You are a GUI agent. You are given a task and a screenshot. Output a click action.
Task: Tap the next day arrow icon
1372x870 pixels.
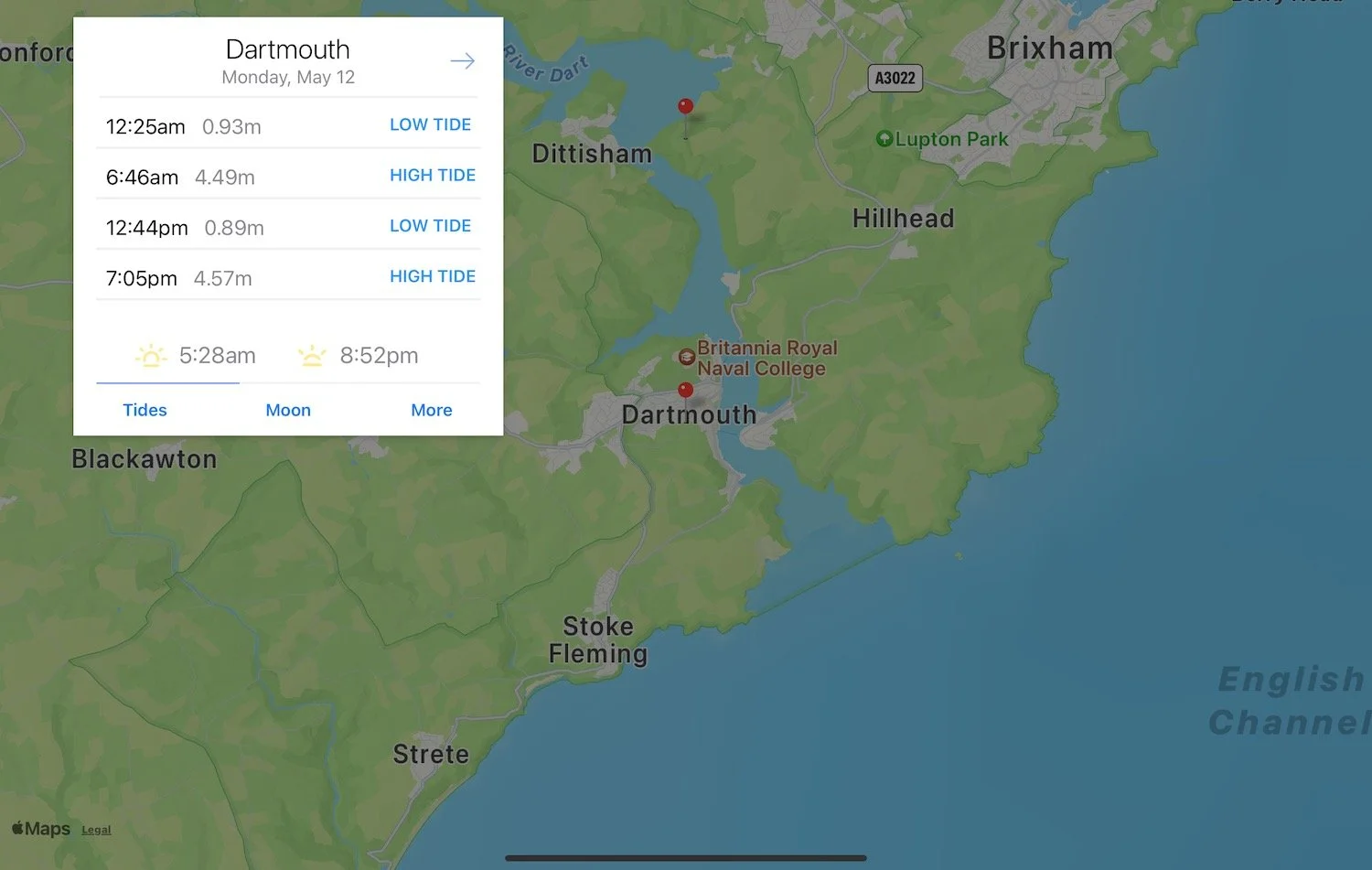click(463, 61)
